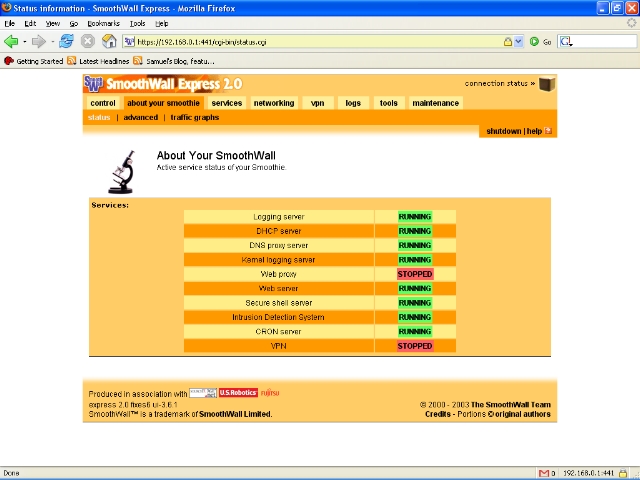Click the Logging server RUNNING status

pyautogui.click(x=415, y=217)
